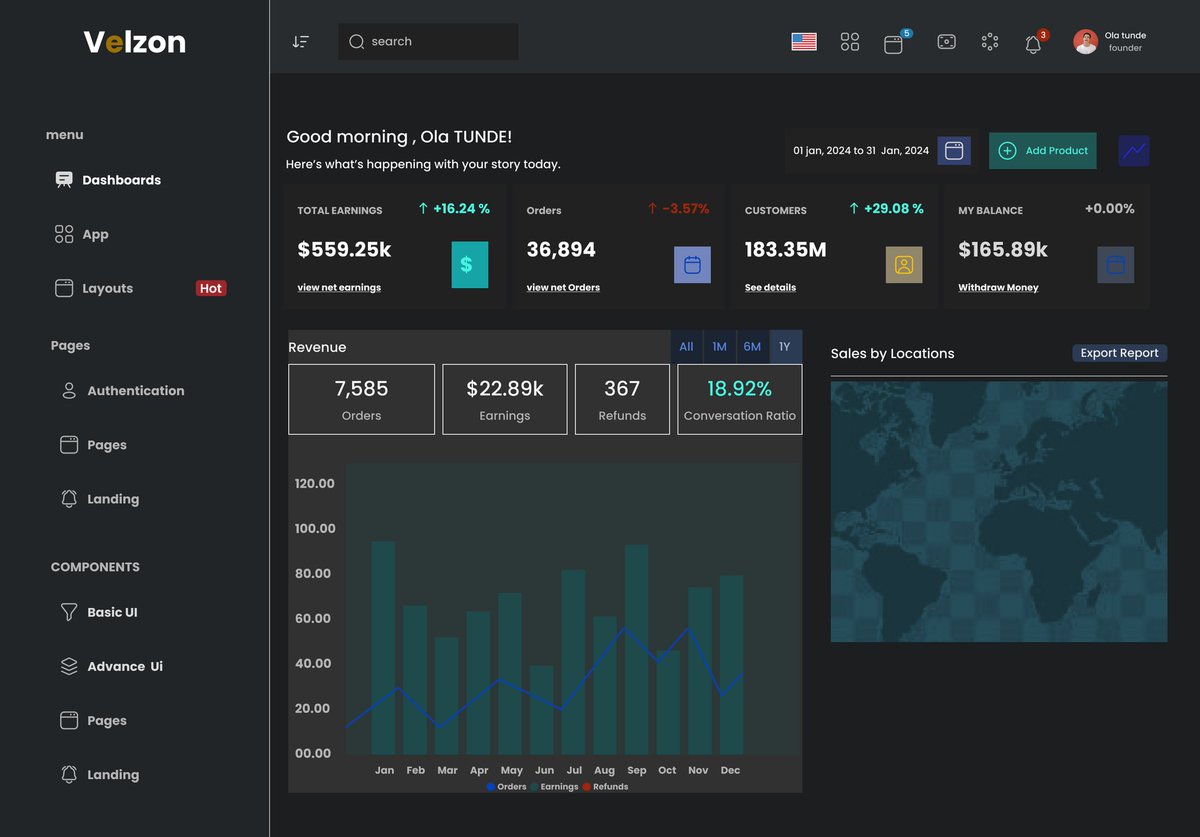Select the 6M revenue range tab
Screen dimensions: 1200x837
752,347
